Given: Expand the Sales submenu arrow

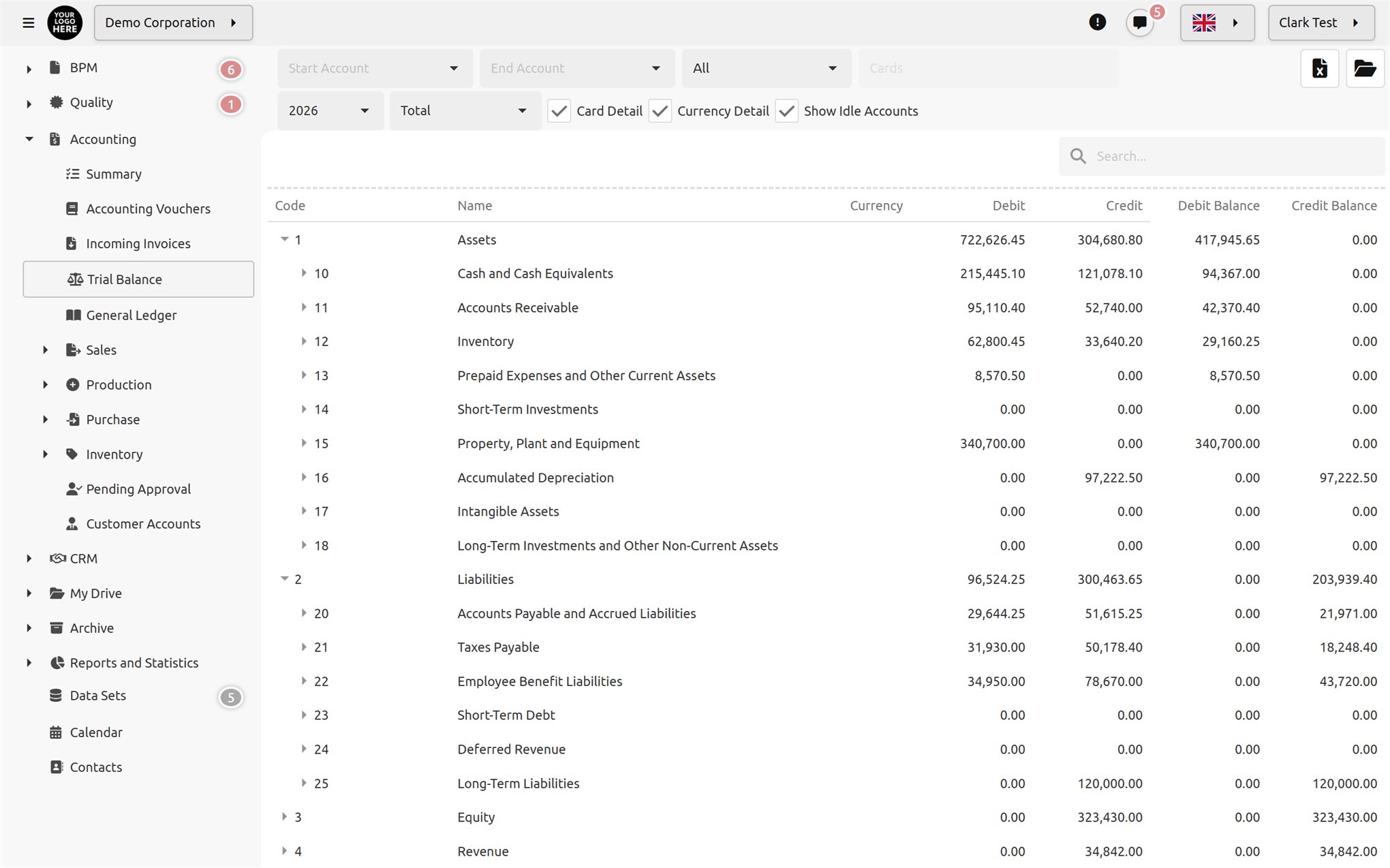Looking at the screenshot, I should click(x=46, y=350).
